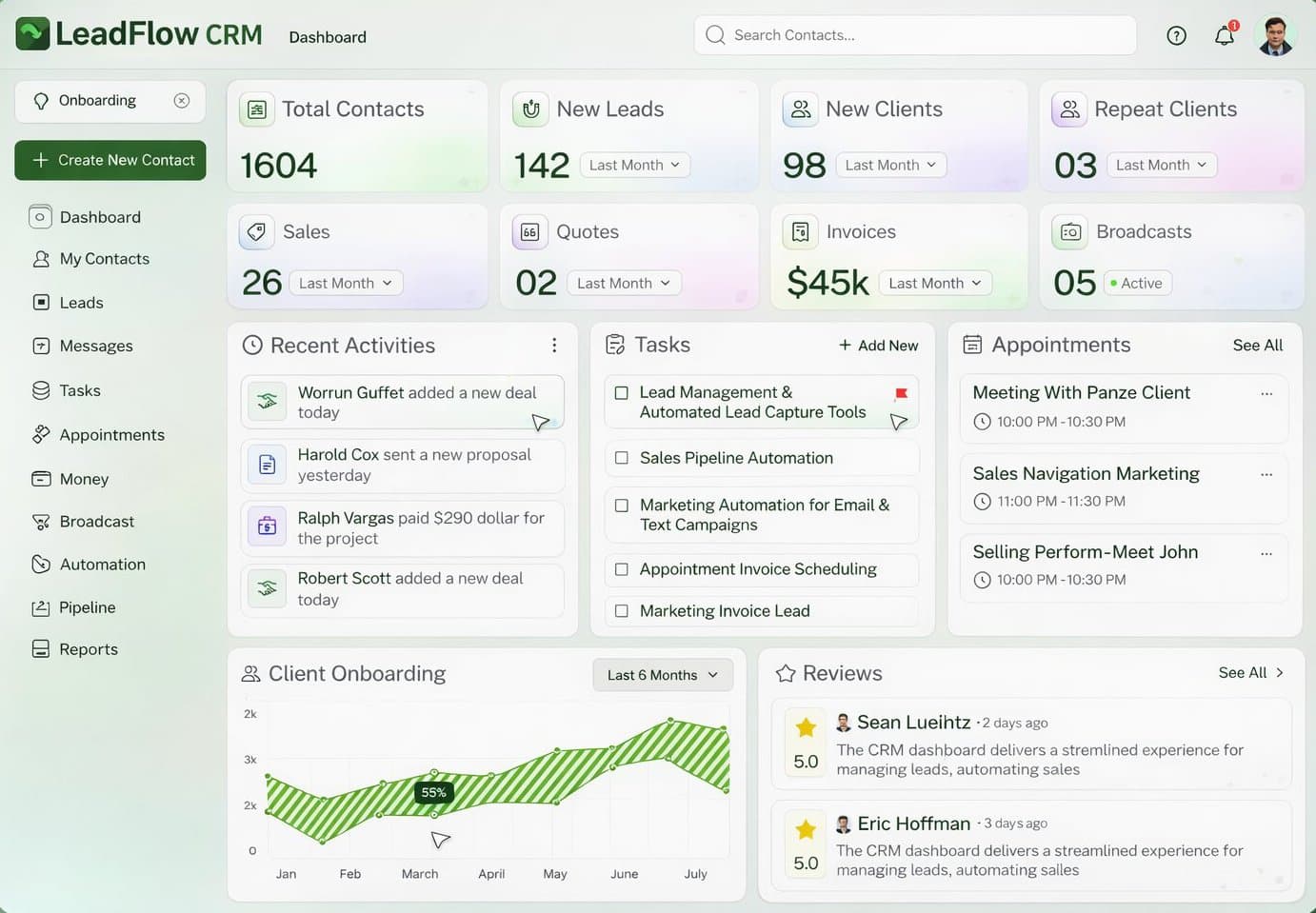
Task: Type in the Search Contacts field
Action: pyautogui.click(x=914, y=35)
